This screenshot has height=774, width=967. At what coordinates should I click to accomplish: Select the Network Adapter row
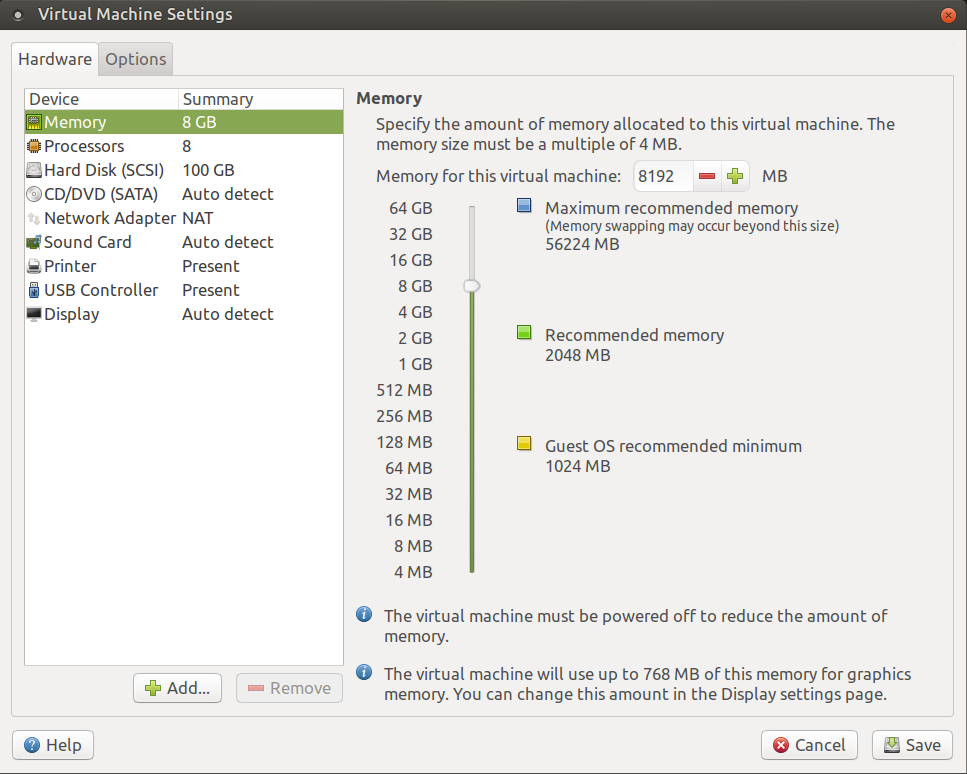pos(184,218)
